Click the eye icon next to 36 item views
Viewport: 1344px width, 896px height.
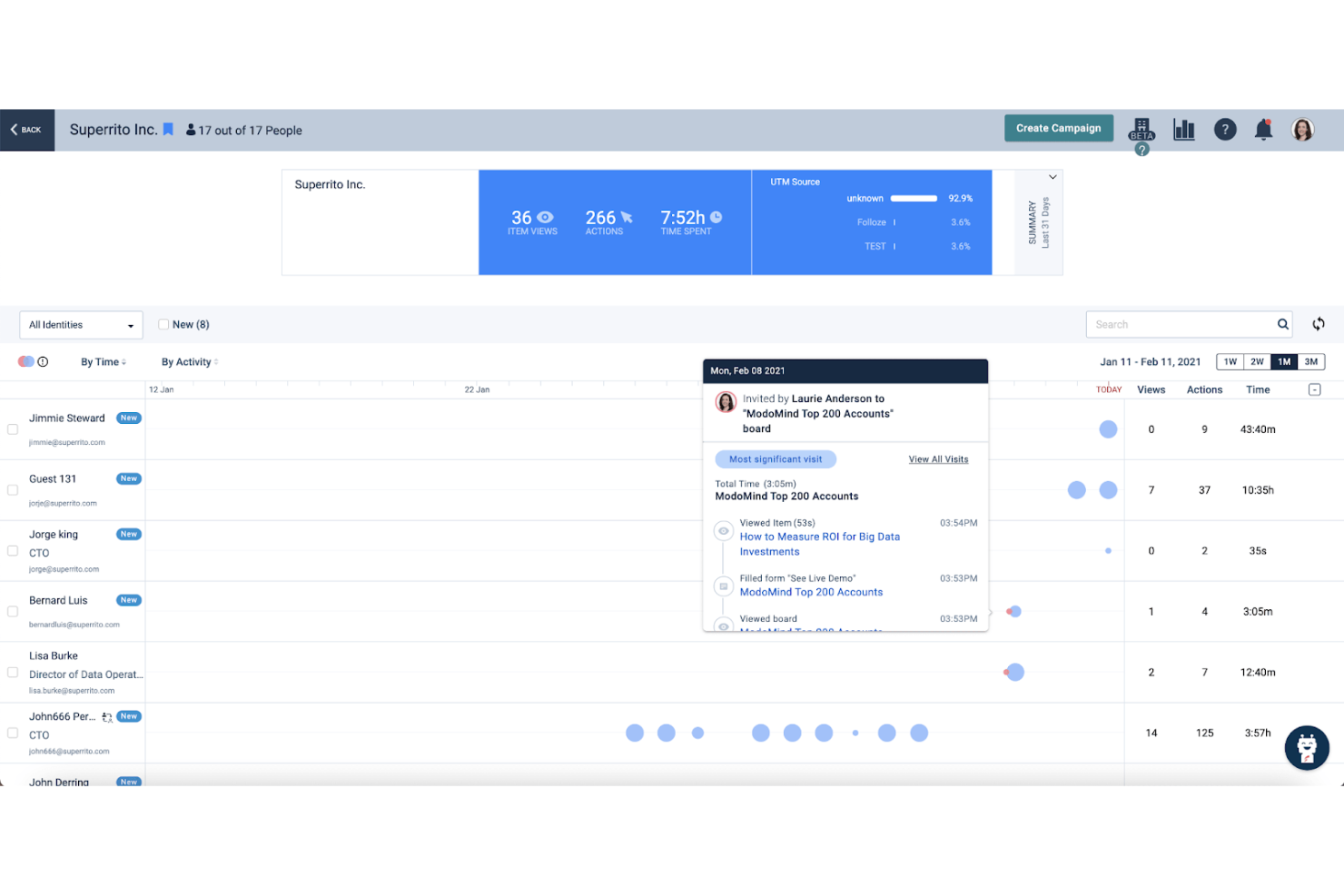545,217
